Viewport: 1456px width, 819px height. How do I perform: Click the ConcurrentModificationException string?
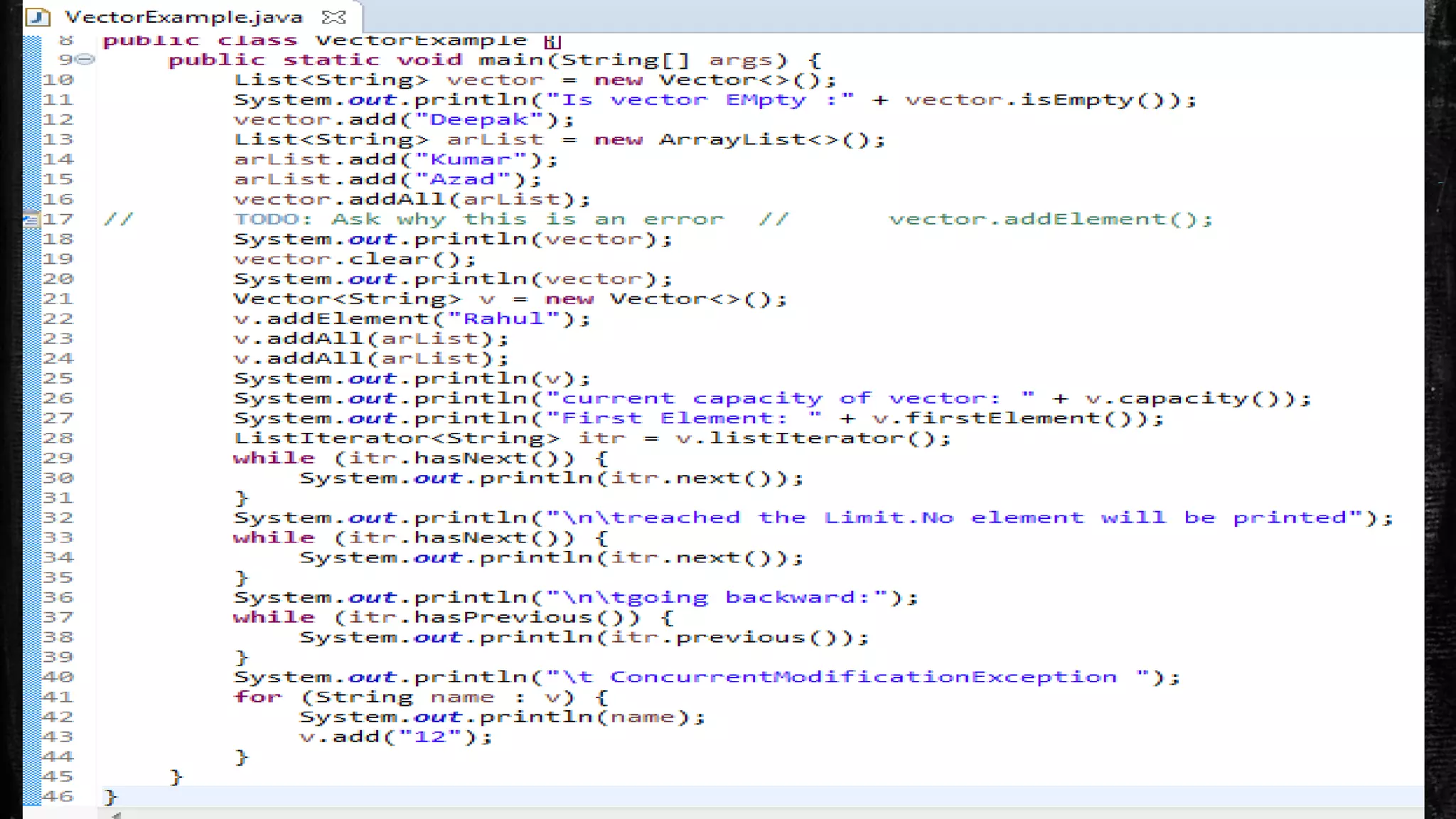(862, 677)
